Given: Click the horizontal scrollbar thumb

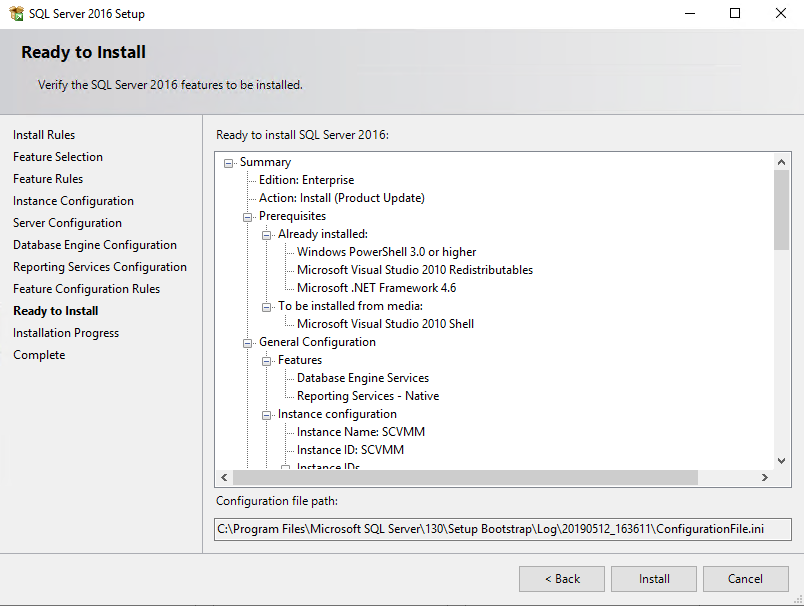Looking at the screenshot, I should click(x=465, y=477).
